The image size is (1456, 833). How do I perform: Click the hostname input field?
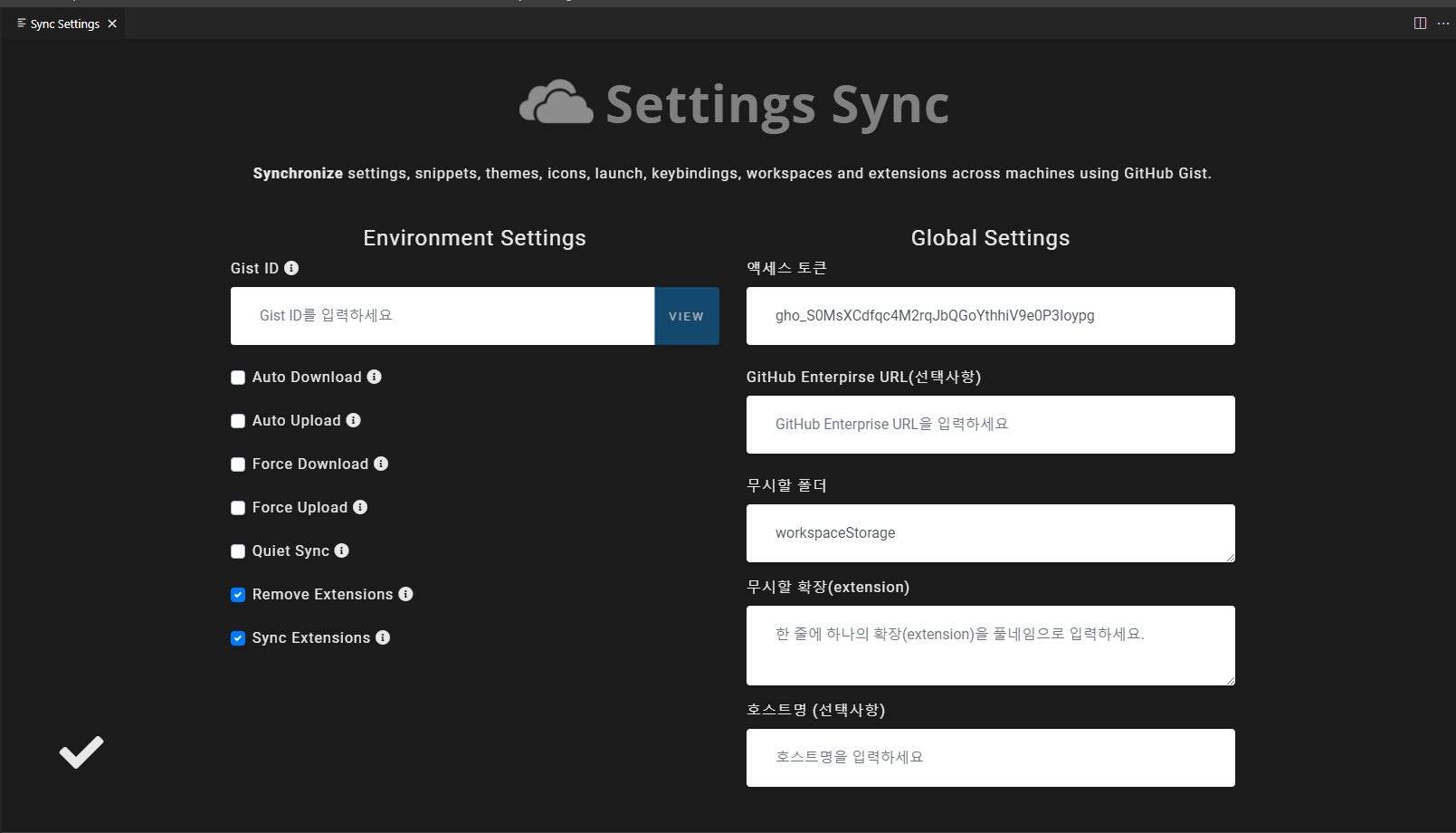[x=991, y=758]
